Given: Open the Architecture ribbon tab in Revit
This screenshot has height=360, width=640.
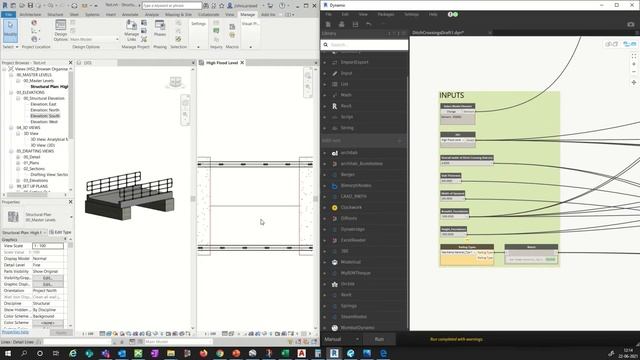Looking at the screenshot, I should pyautogui.click(x=30, y=14).
